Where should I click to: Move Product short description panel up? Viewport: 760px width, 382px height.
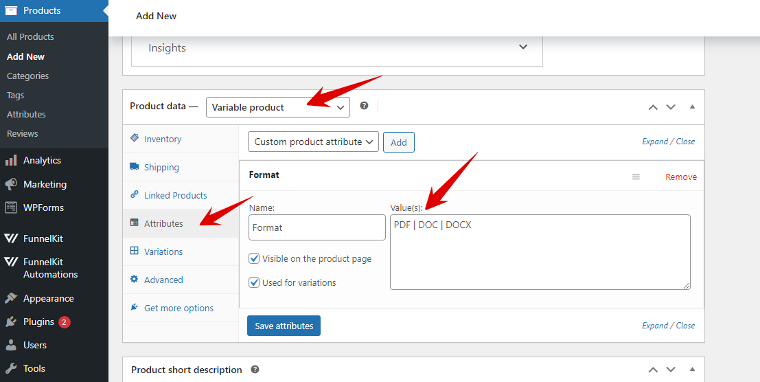(x=653, y=370)
